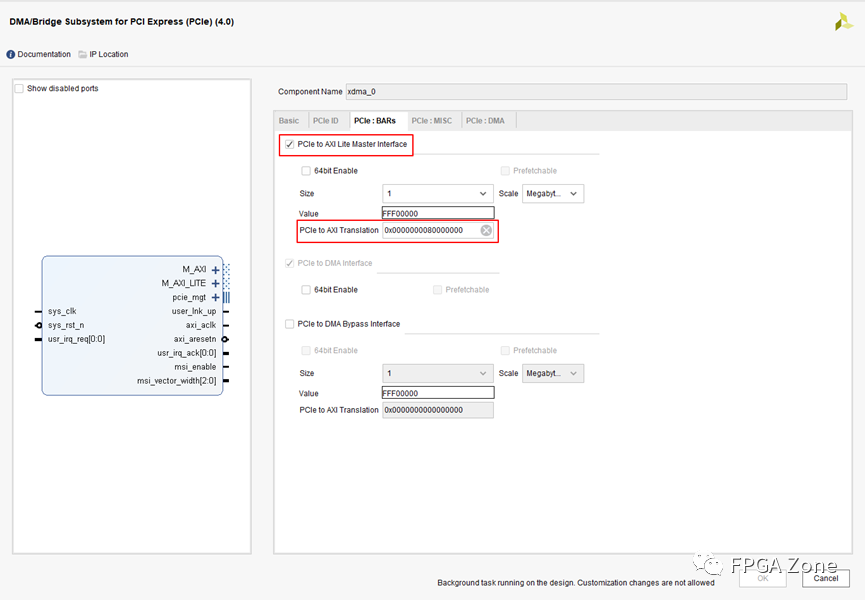The height and width of the screenshot is (600, 865).
Task: Expand the M_AXI_LITE port plus icon
Action: click(x=216, y=283)
